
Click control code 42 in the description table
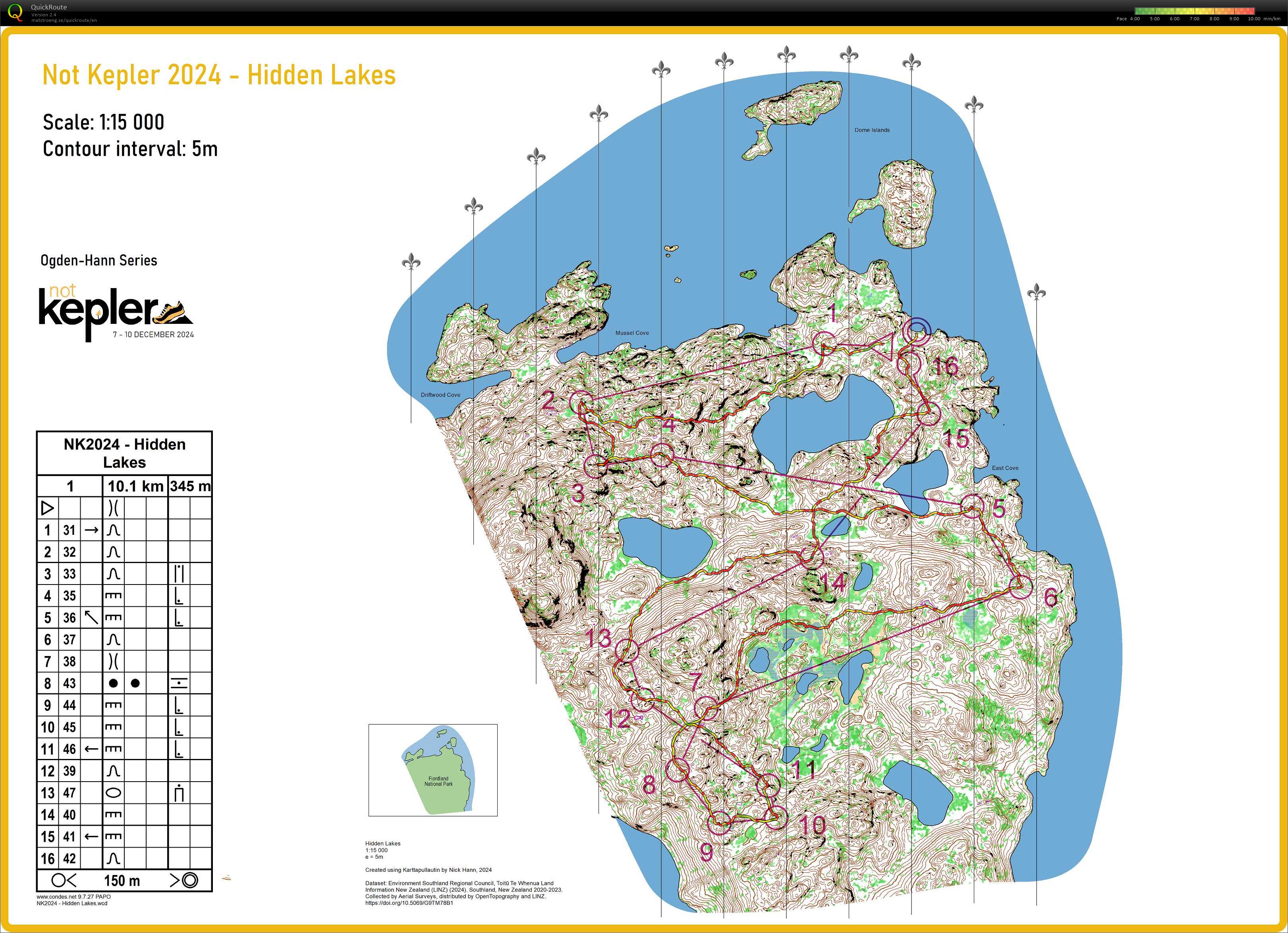pos(69,859)
